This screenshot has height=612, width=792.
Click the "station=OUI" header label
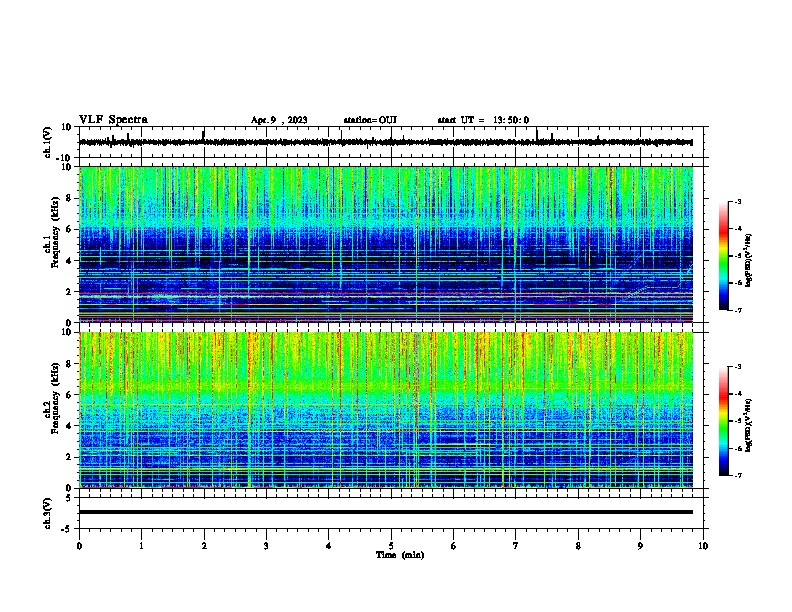click(x=370, y=120)
